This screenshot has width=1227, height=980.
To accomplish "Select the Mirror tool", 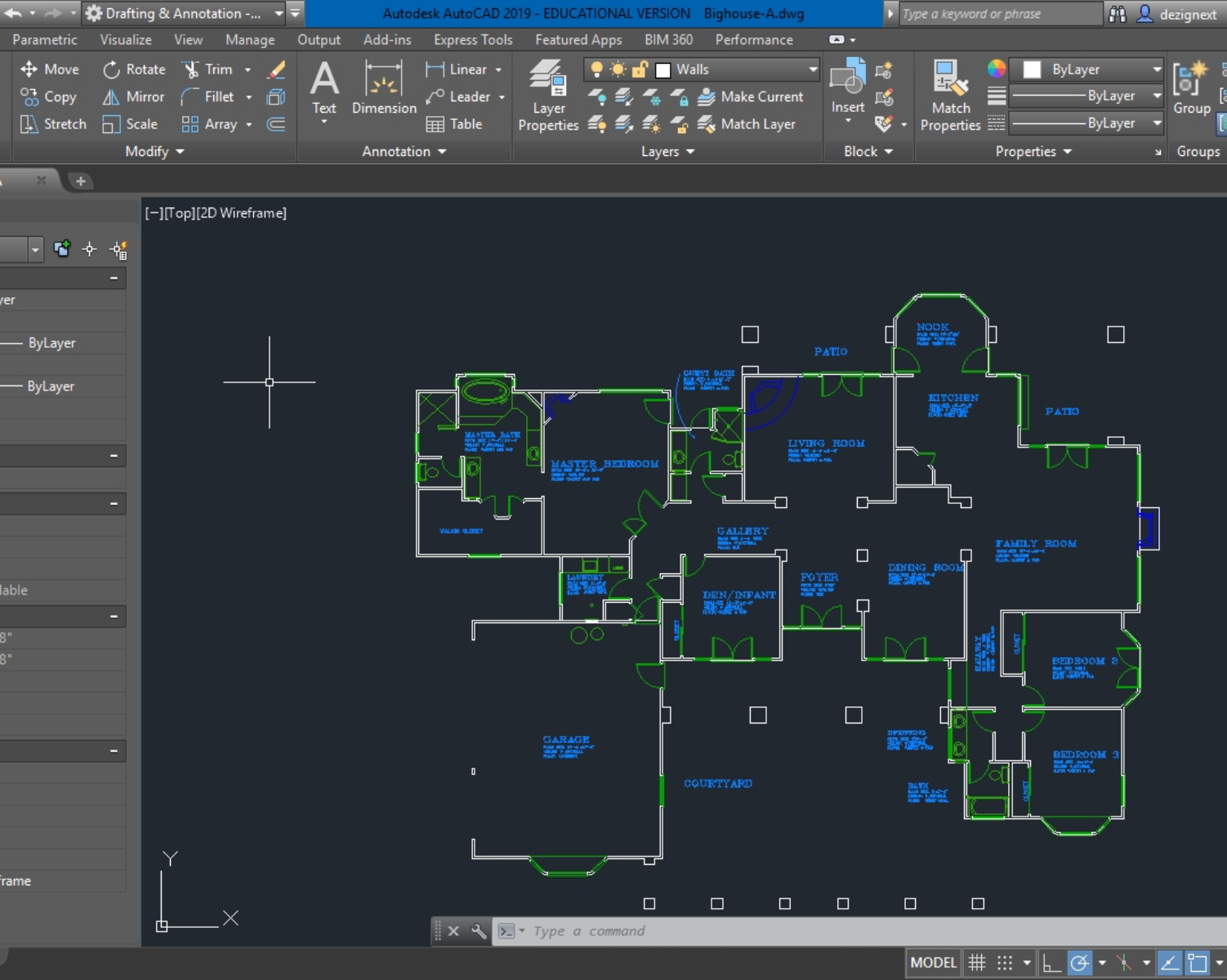I will [134, 96].
